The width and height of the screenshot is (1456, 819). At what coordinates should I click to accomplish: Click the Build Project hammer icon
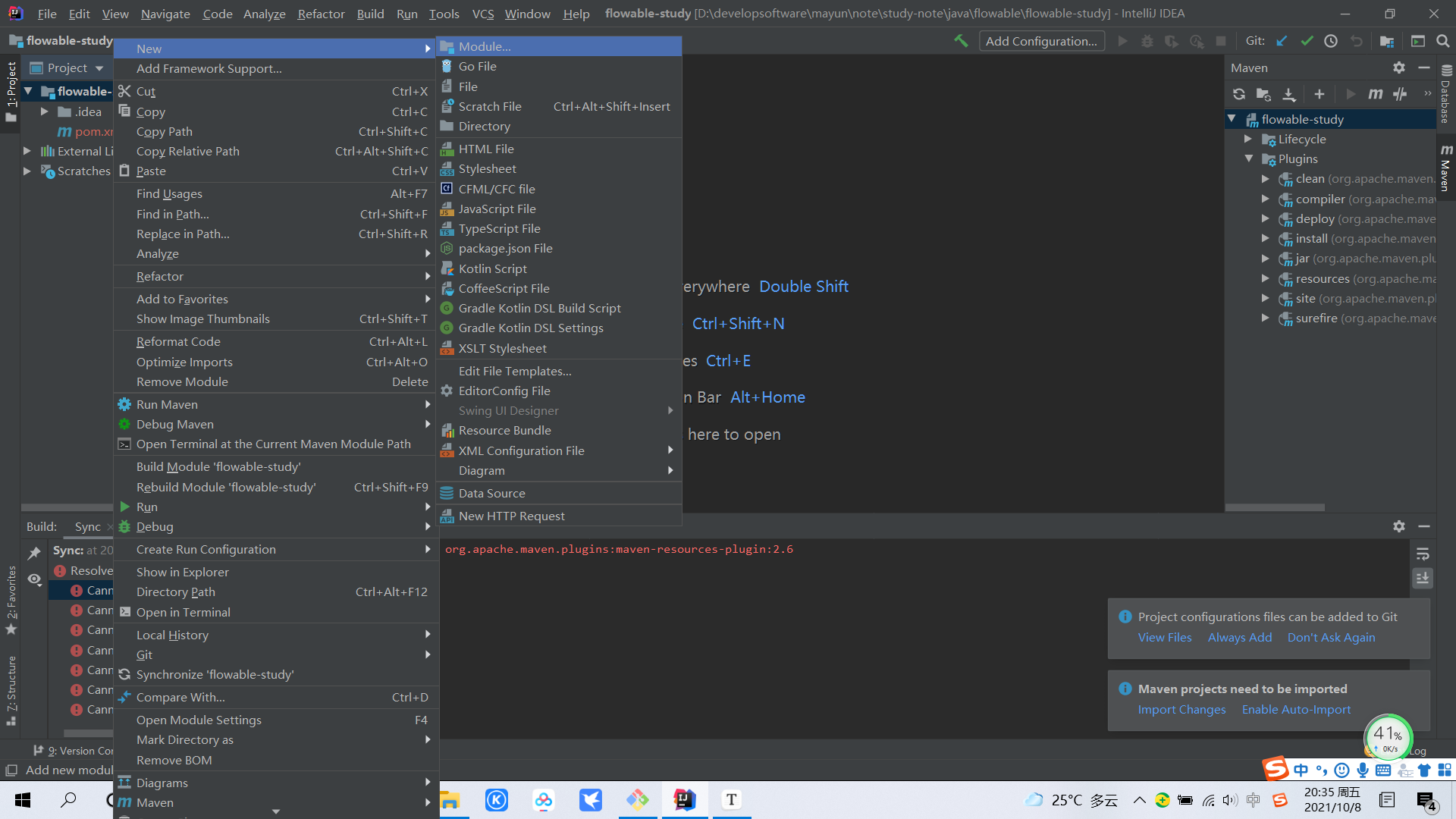click(961, 41)
